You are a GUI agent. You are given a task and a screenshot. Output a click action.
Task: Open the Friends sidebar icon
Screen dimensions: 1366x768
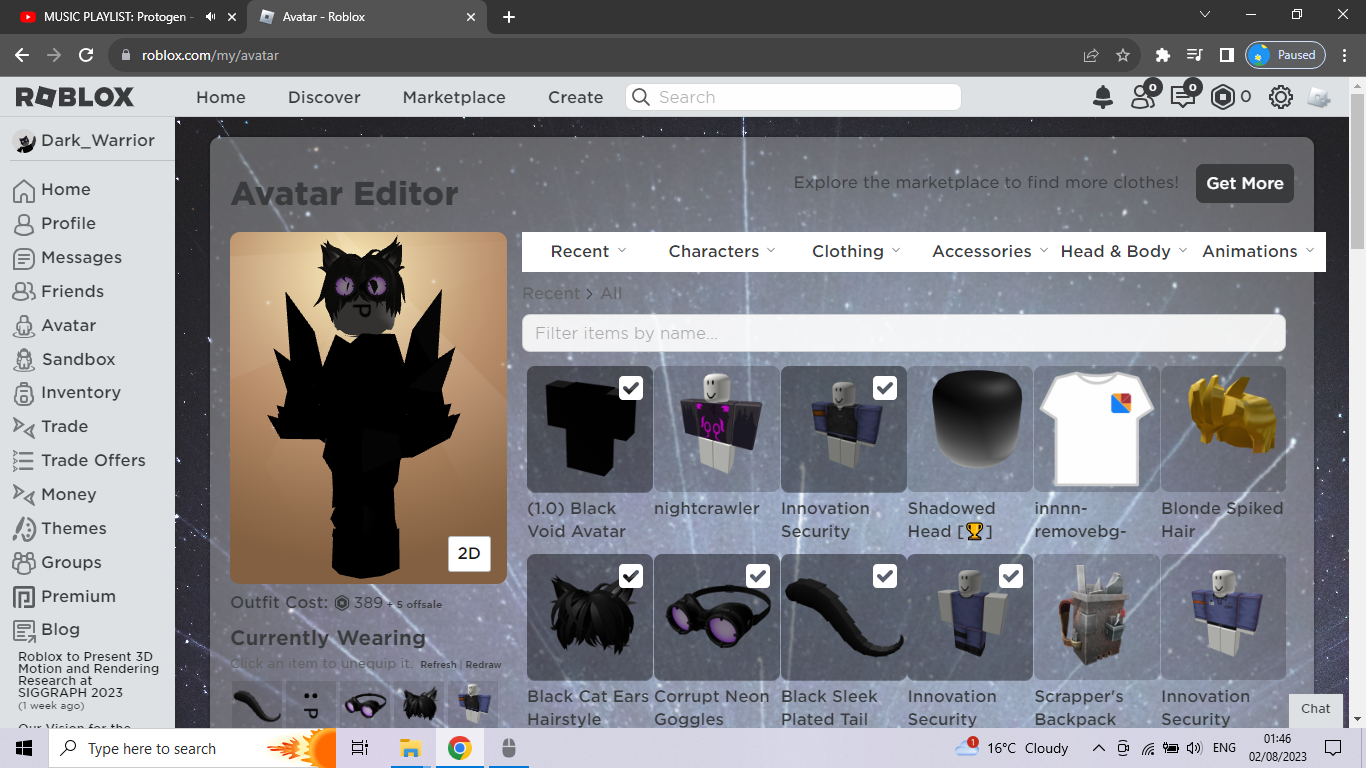(24, 292)
